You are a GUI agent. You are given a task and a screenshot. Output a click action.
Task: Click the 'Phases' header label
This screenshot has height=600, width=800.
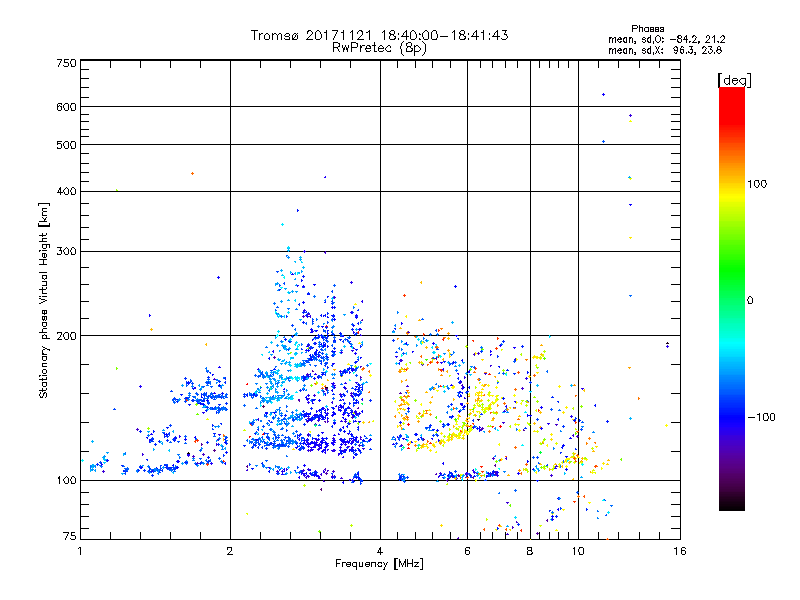coord(647,29)
